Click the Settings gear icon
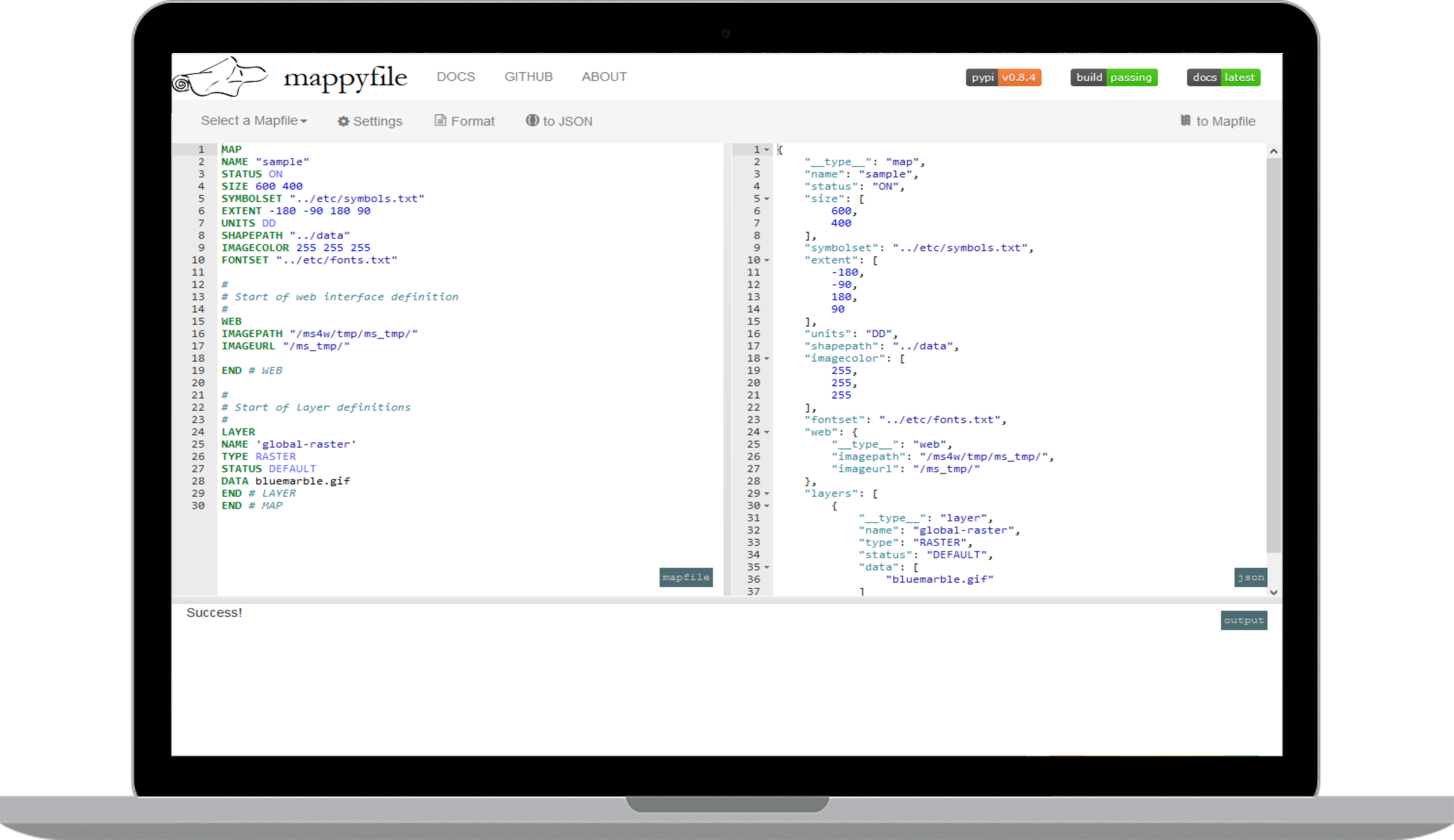The height and width of the screenshot is (840, 1454). tap(343, 121)
